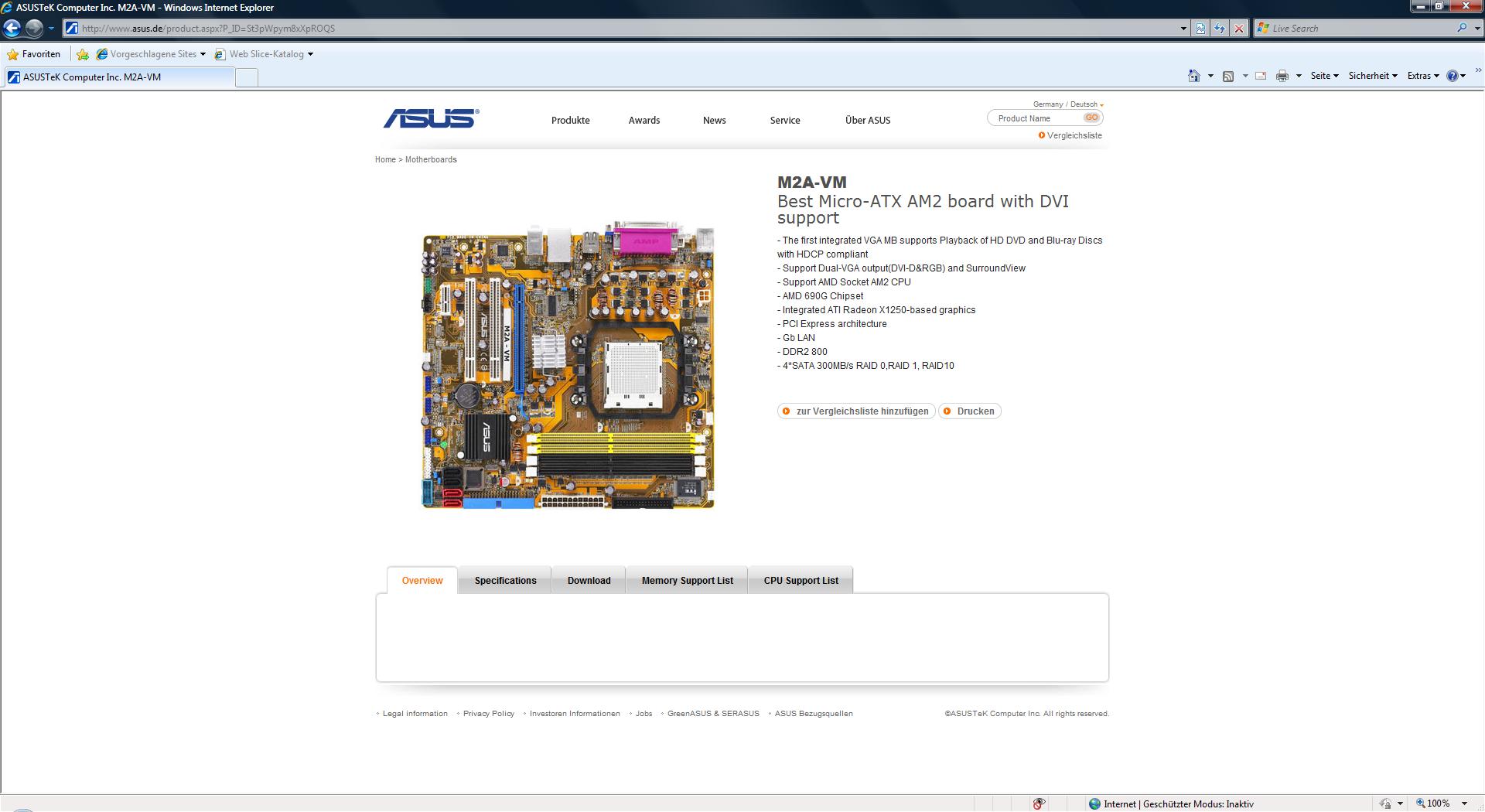This screenshot has height=812, width=1485.
Task: Click the privacy blocked-eye status bar icon
Action: [x=1039, y=804]
